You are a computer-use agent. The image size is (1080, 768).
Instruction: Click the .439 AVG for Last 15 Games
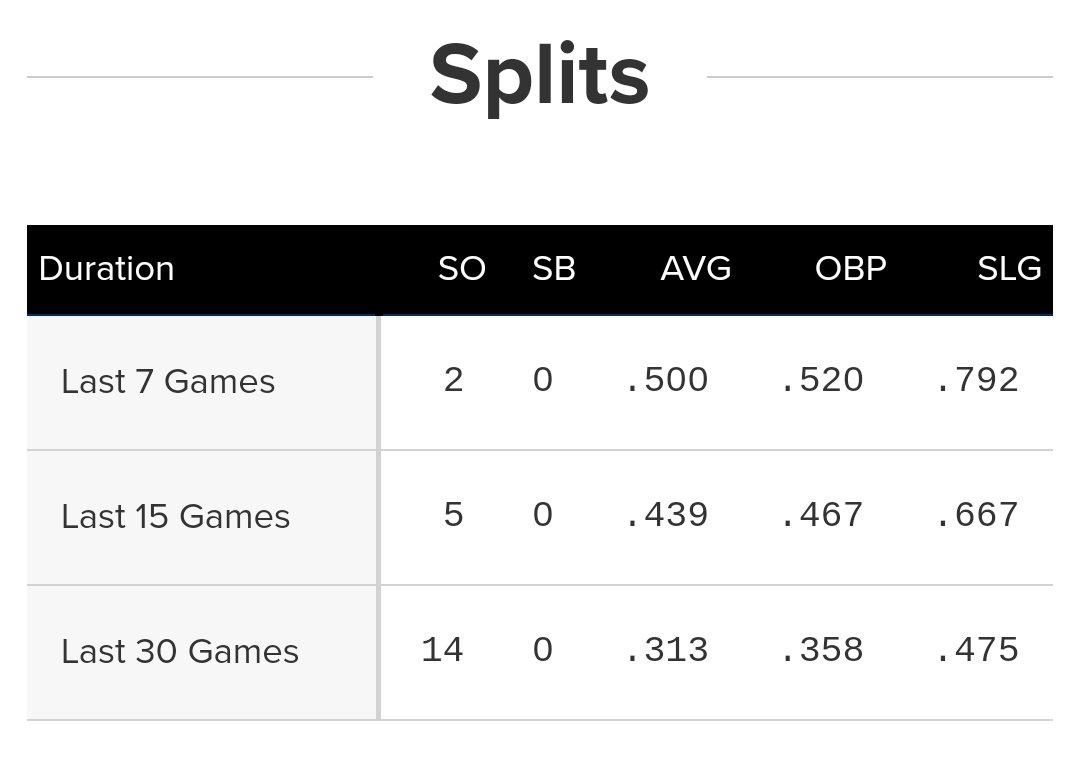coord(666,515)
